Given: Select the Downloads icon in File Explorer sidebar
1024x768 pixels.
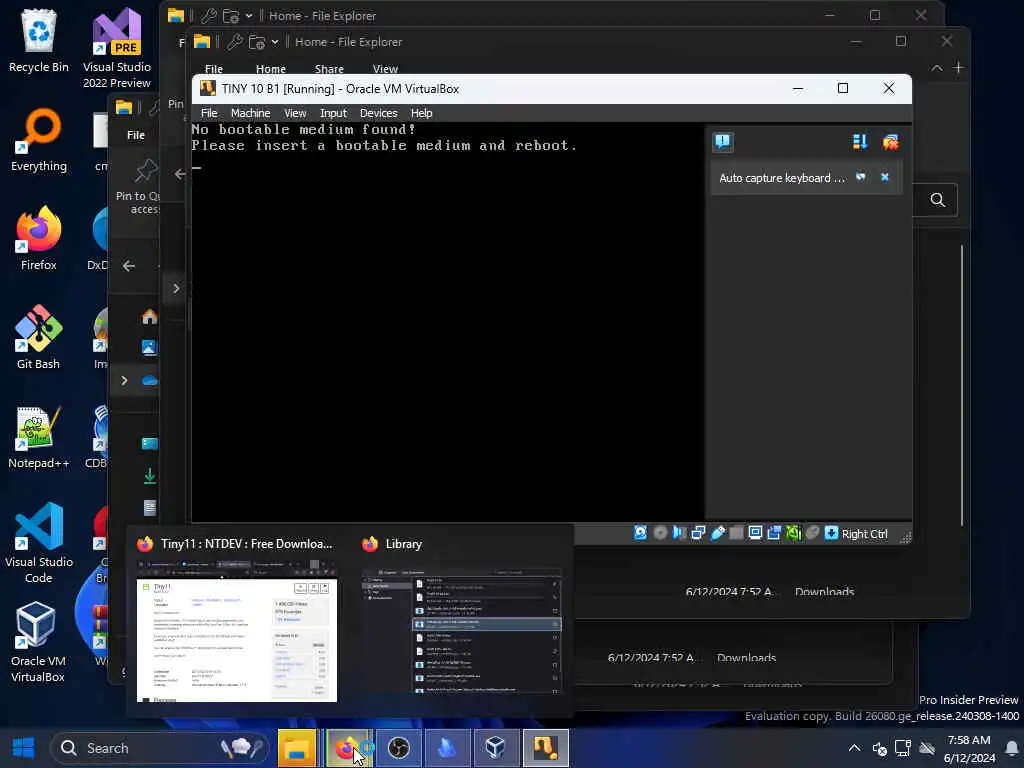Looking at the screenshot, I should [x=150, y=476].
